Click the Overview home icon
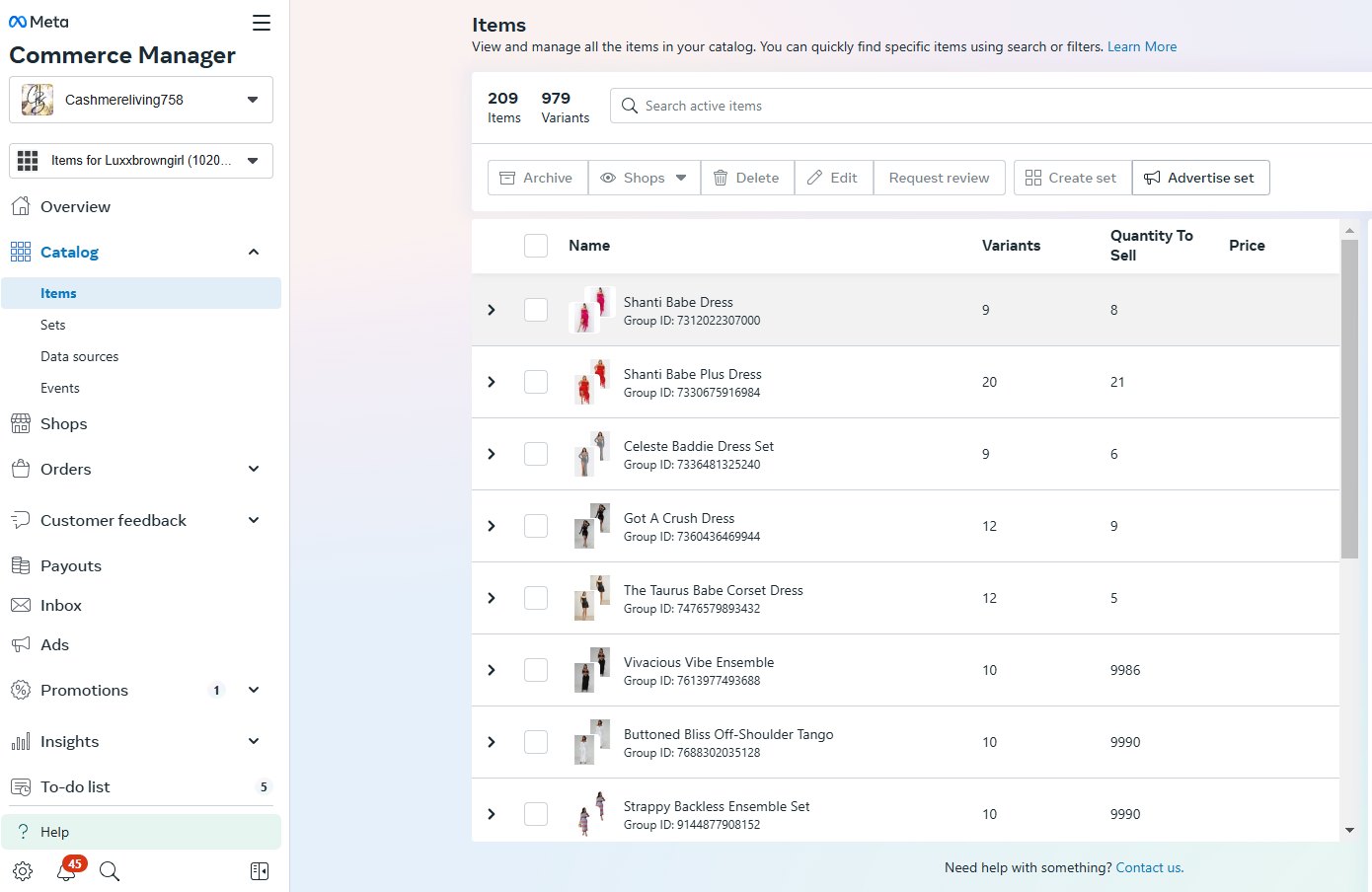The width and height of the screenshot is (1372, 892). click(x=21, y=206)
